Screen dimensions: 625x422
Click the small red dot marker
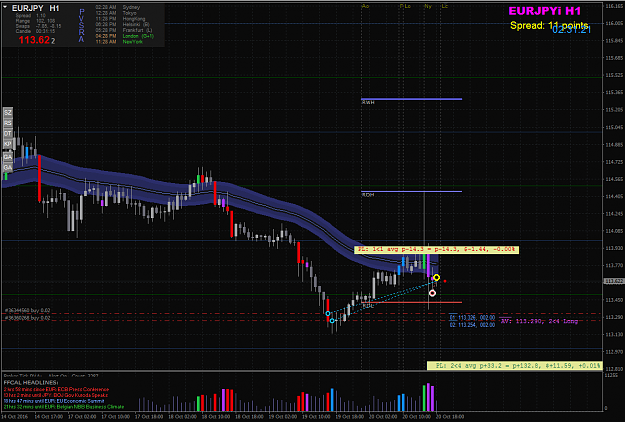click(x=445, y=281)
